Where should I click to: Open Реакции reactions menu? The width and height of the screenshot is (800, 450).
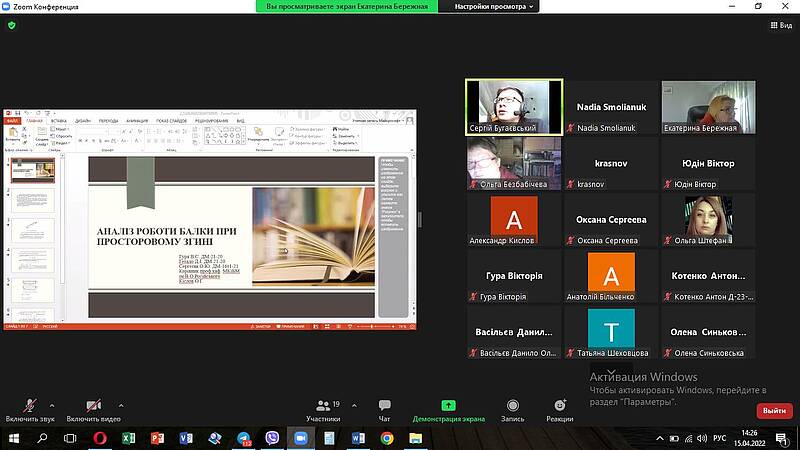click(x=560, y=409)
